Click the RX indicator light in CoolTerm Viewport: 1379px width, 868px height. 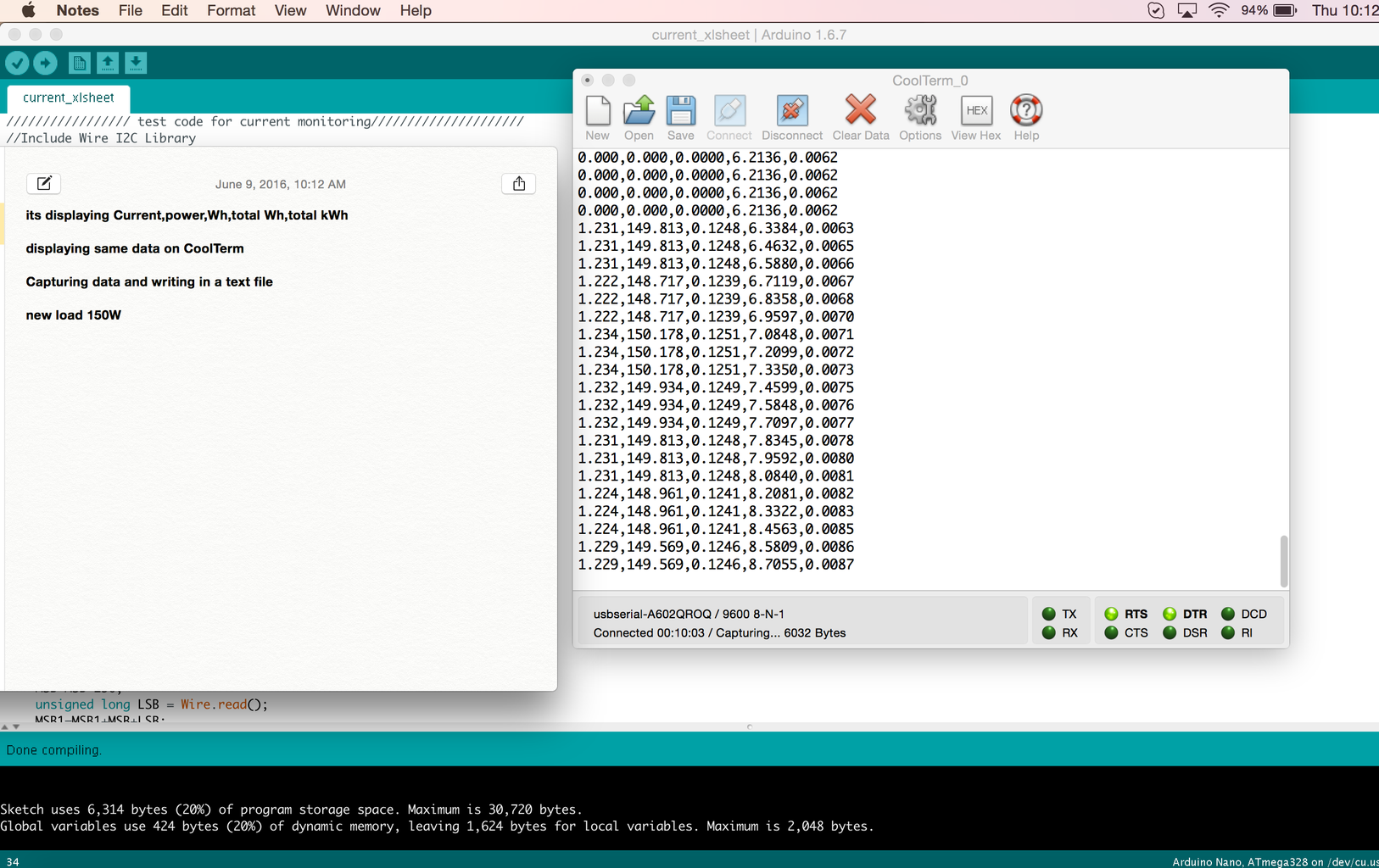tap(1049, 632)
